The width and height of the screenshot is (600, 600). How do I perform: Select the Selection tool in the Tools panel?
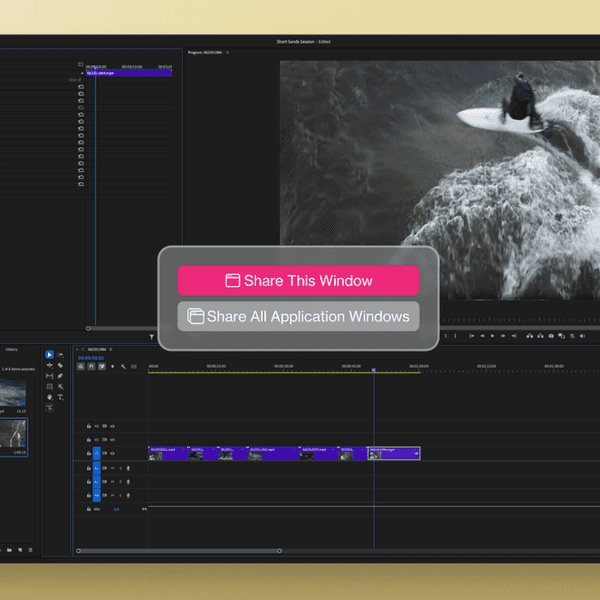click(x=49, y=355)
